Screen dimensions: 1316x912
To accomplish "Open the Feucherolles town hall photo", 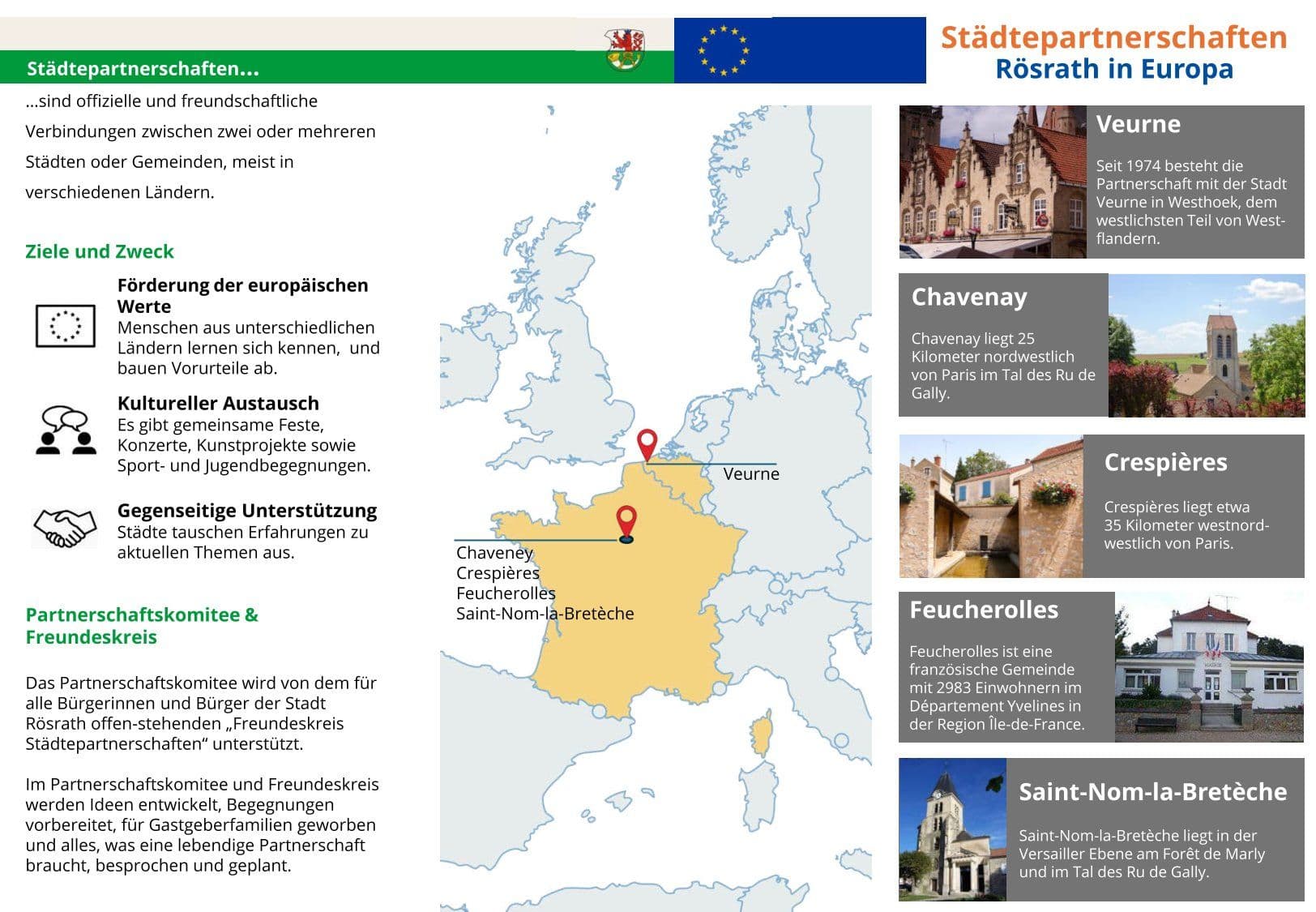I will (1210, 667).
